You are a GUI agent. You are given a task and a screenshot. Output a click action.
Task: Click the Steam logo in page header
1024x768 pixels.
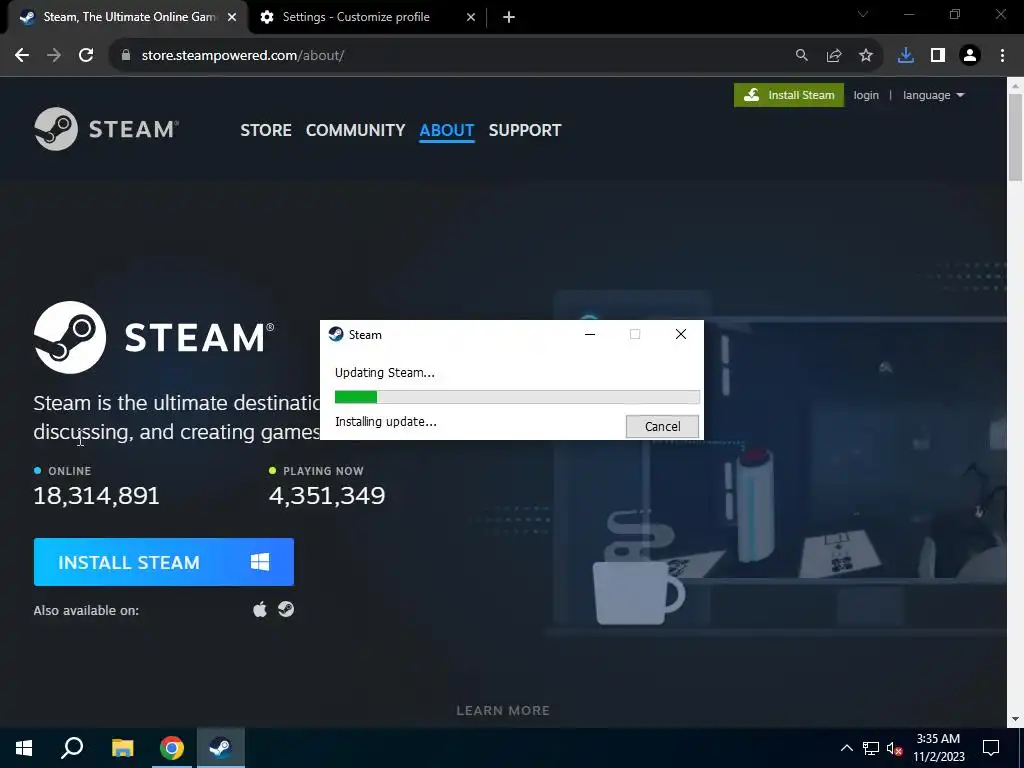coord(106,129)
